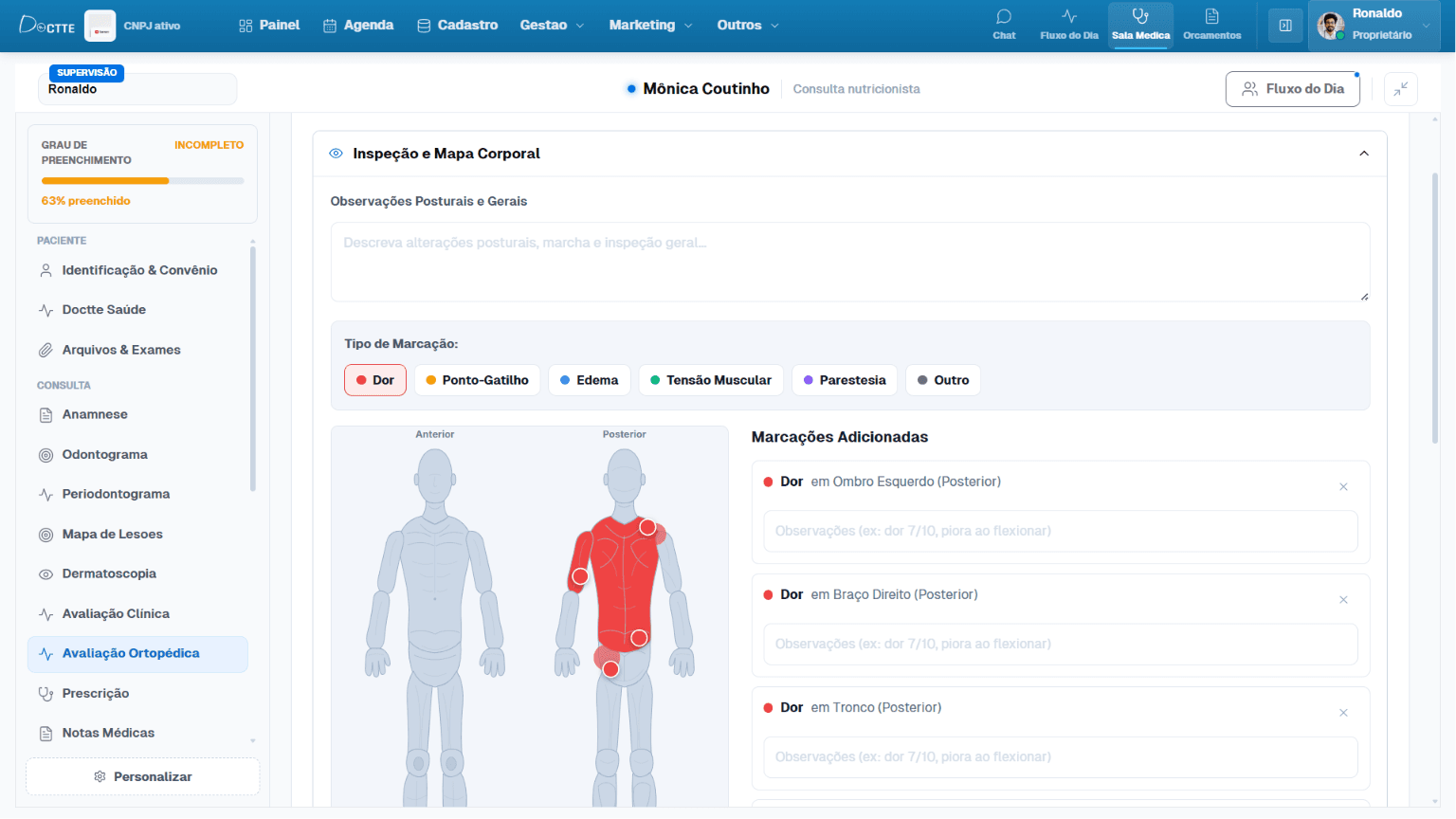Open the Outros dropdown menu
This screenshot has height=819, width=1456.
[x=748, y=26]
